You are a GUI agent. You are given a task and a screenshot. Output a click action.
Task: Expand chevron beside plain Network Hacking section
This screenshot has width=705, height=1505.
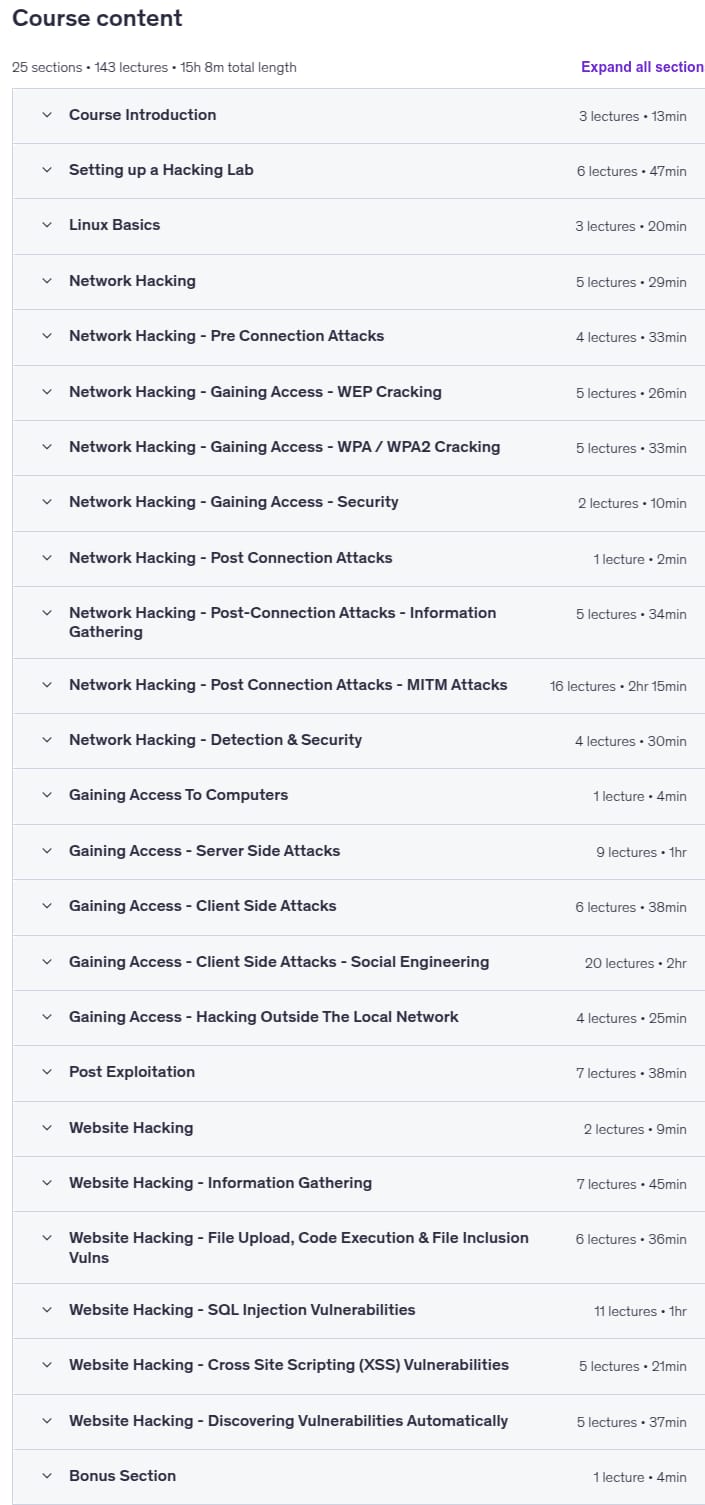coord(46,281)
